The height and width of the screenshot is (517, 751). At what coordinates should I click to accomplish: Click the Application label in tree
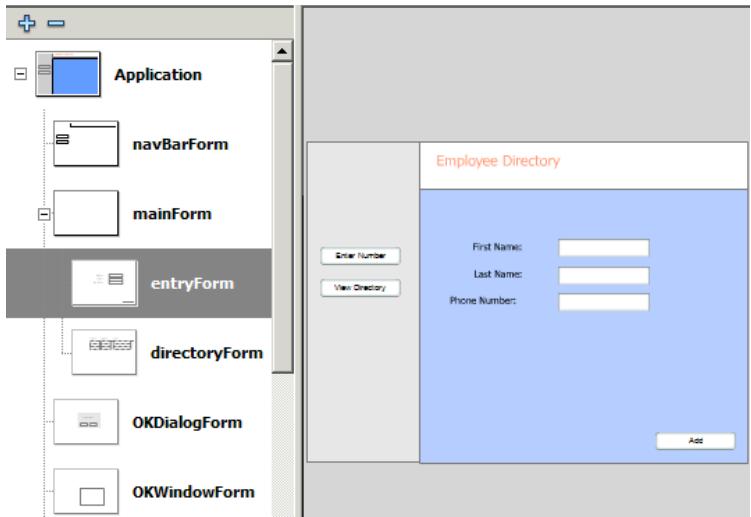pos(158,75)
